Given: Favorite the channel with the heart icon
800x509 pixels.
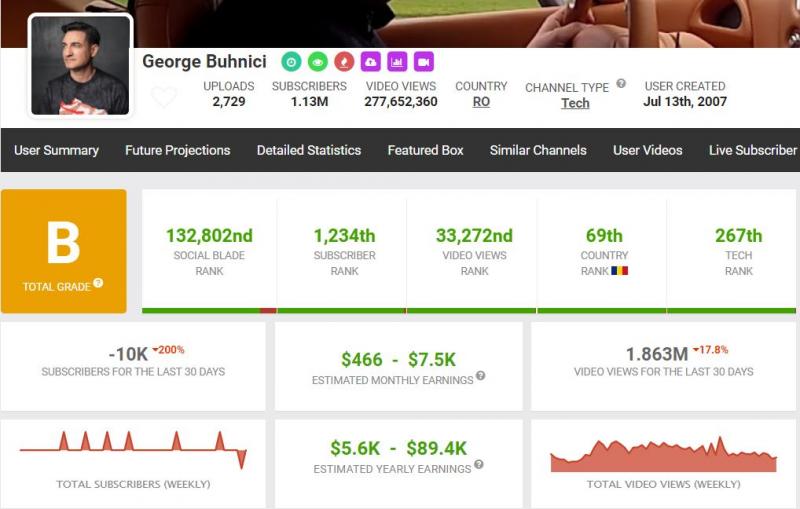Looking at the screenshot, I should 164,97.
